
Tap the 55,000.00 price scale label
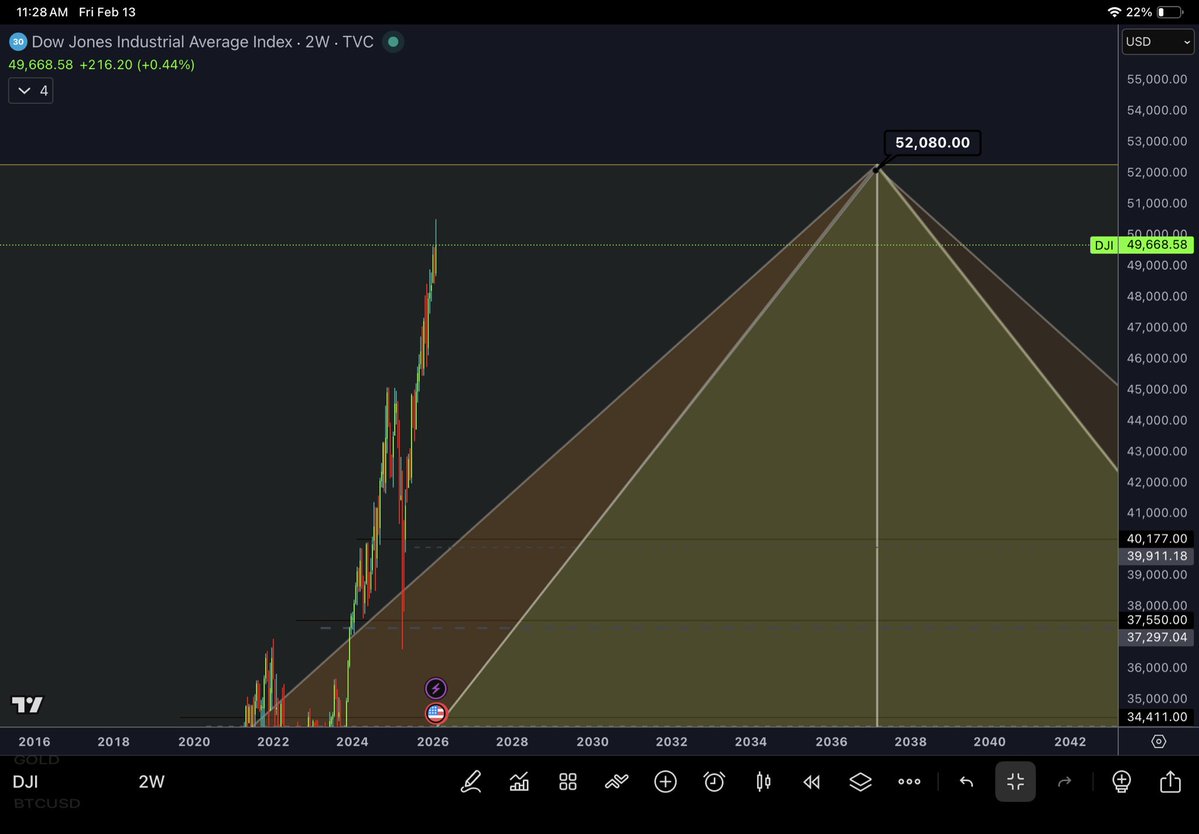[1157, 79]
